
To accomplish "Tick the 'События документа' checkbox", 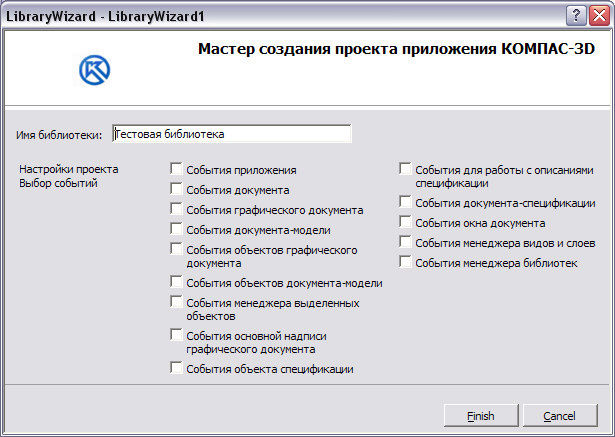I will click(x=176, y=189).
